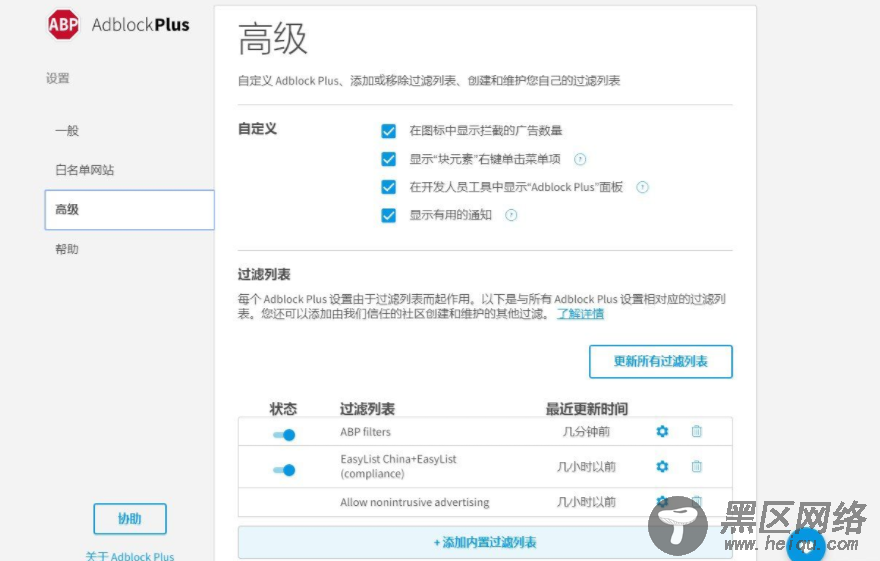Click the 最近更新时间 column header
The image size is (880, 561).
[586, 409]
